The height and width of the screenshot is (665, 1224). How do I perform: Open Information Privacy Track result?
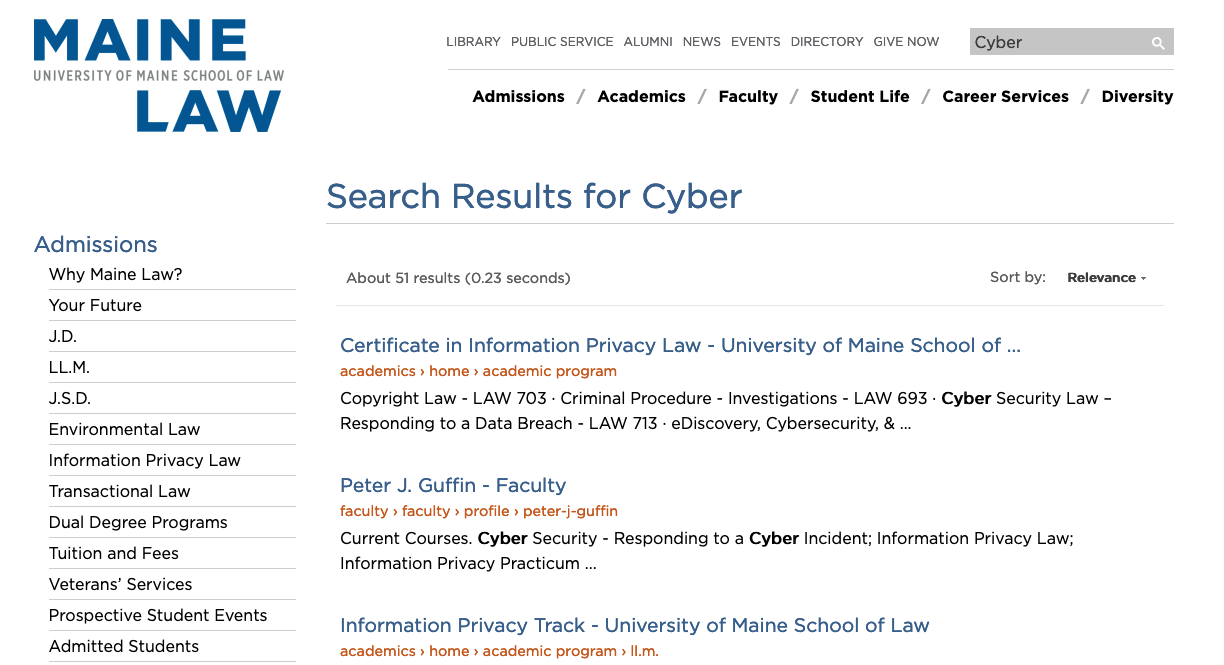[x=635, y=625]
